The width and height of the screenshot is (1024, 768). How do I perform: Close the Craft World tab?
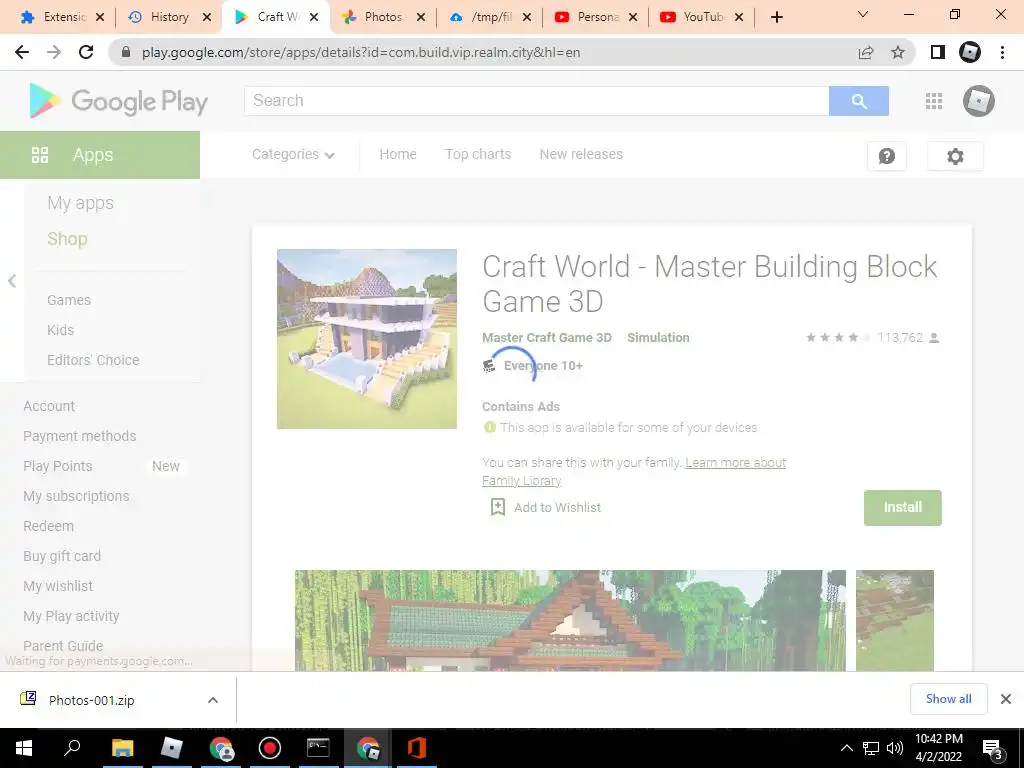314,18
